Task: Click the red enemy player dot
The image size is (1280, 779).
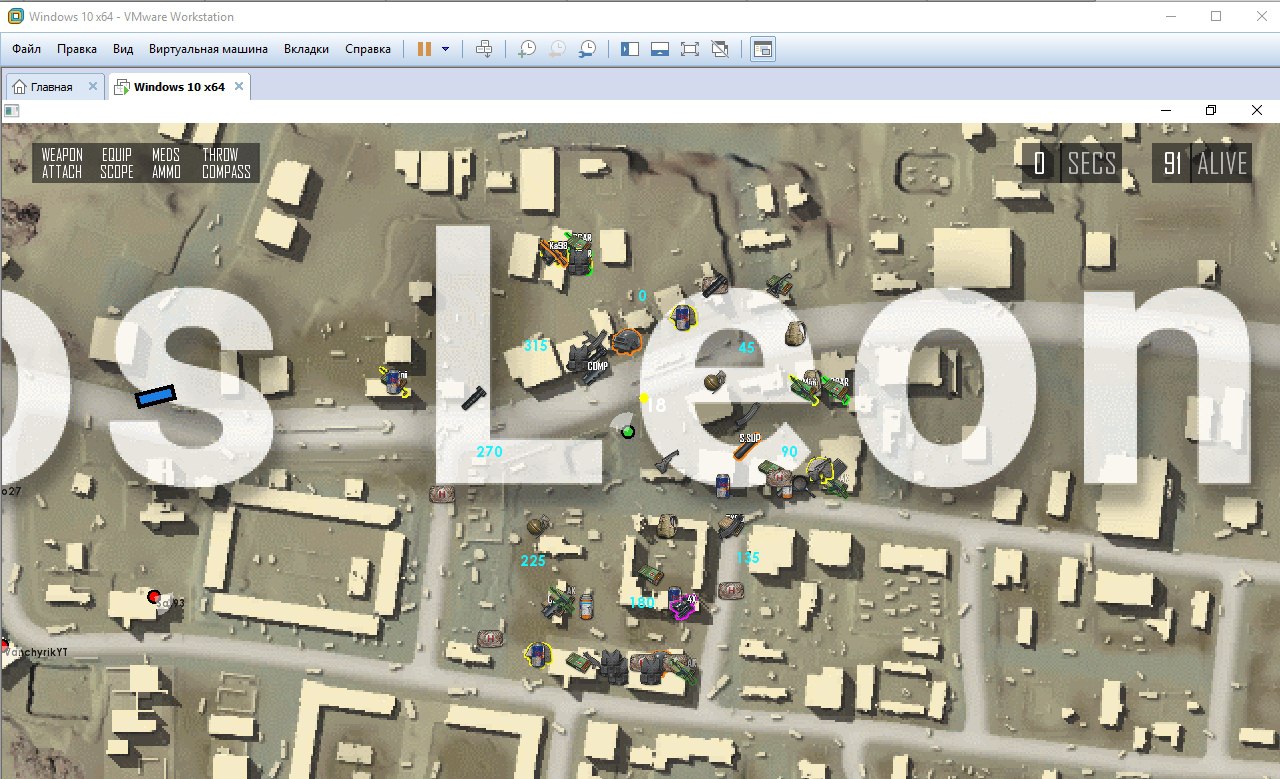Action: [153, 596]
